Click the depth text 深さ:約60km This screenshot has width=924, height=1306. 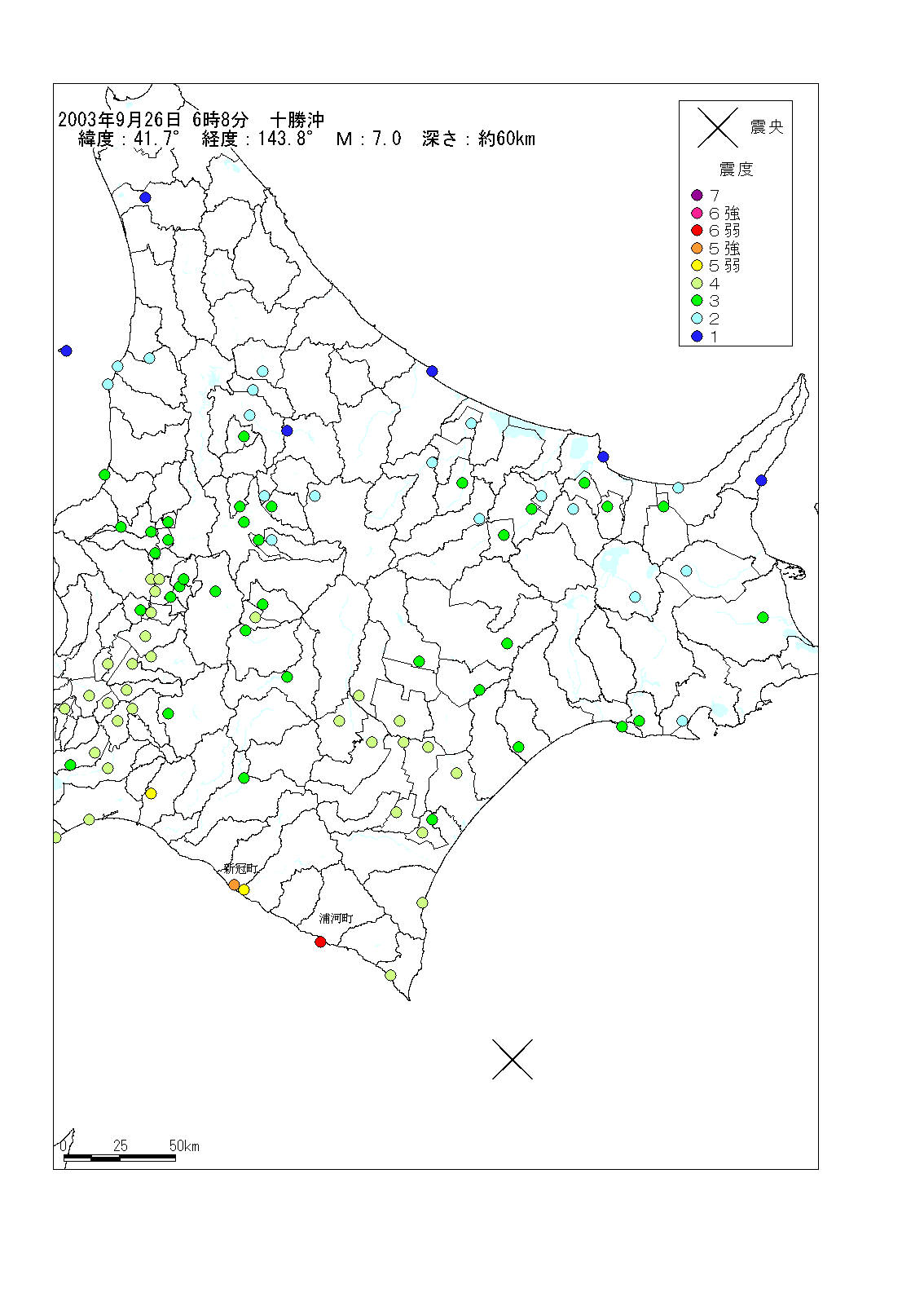tap(479, 139)
